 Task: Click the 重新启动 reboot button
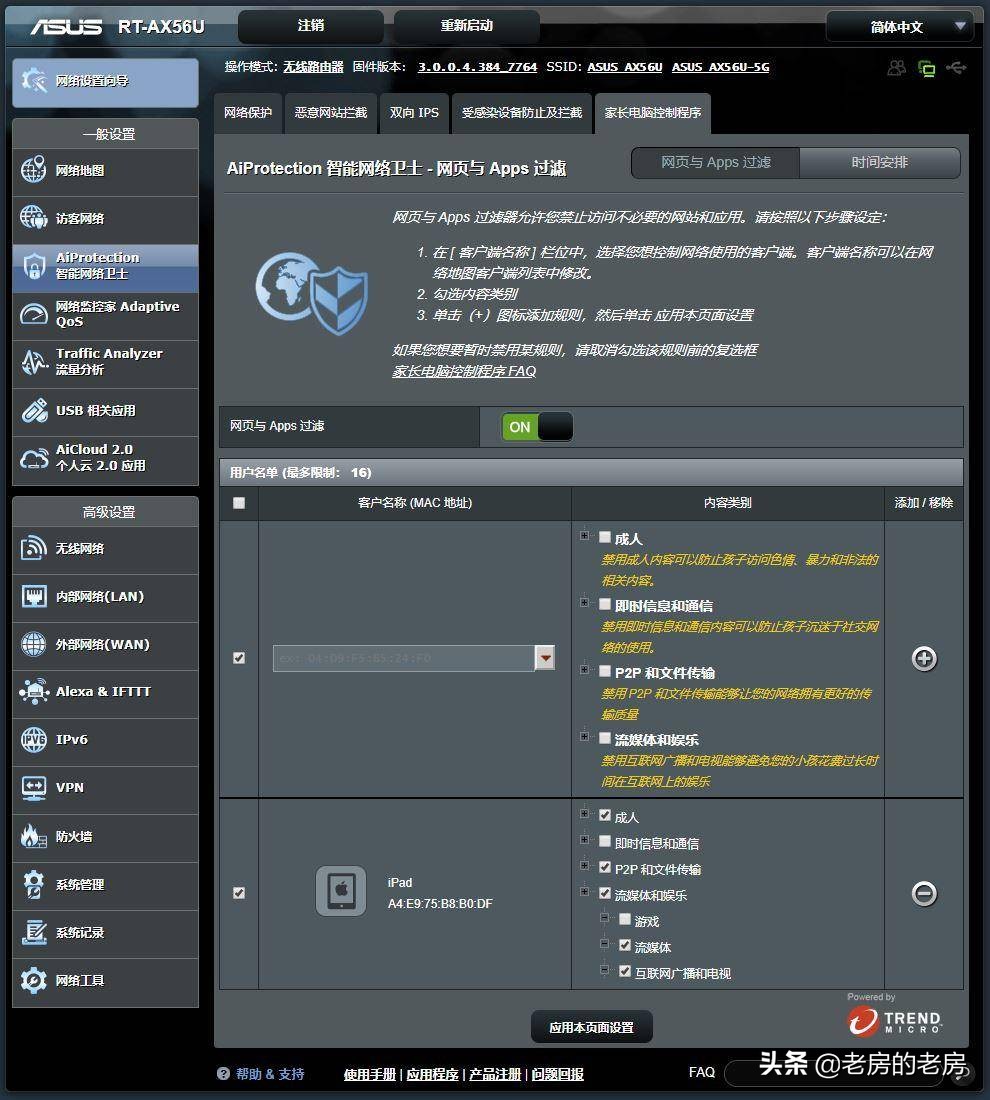click(x=467, y=26)
